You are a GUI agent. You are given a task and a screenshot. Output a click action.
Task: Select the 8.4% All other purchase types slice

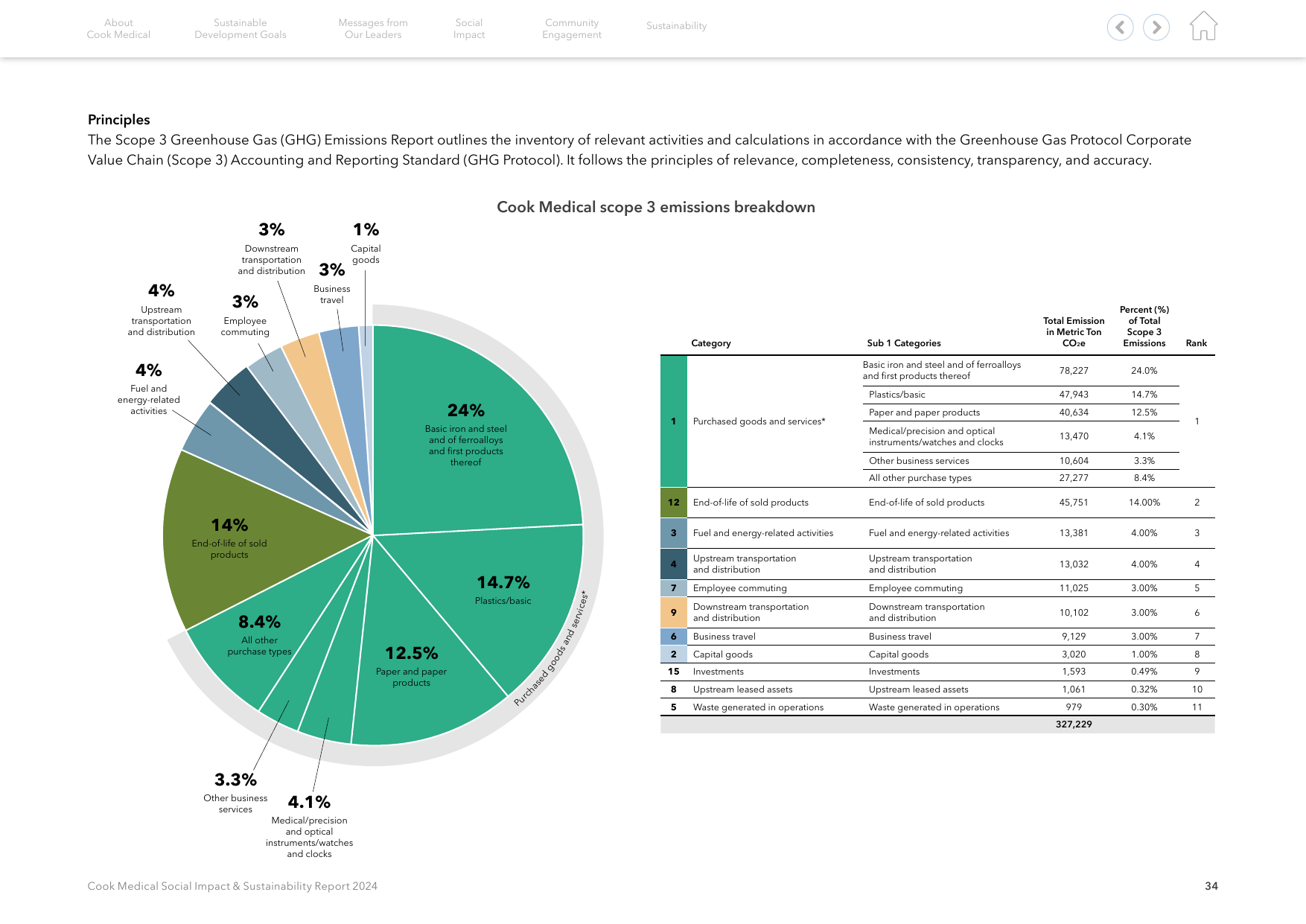(259, 634)
